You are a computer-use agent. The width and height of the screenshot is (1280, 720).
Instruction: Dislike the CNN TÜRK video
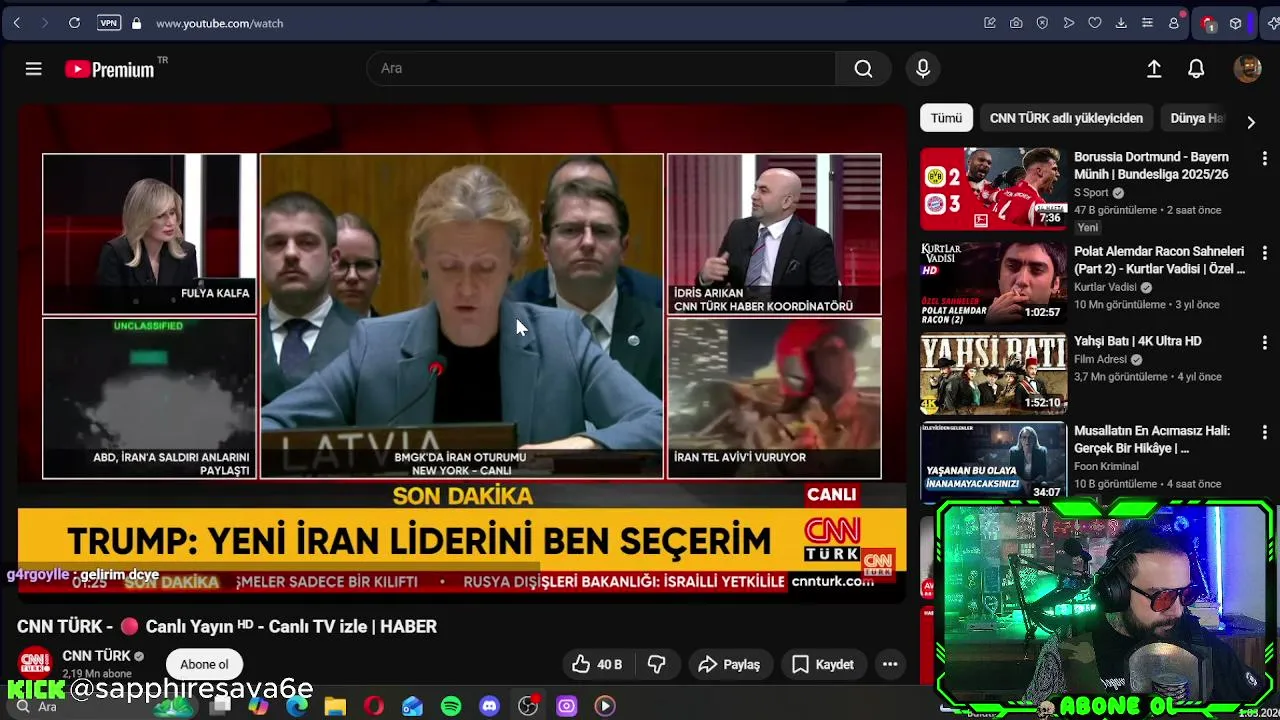[656, 664]
